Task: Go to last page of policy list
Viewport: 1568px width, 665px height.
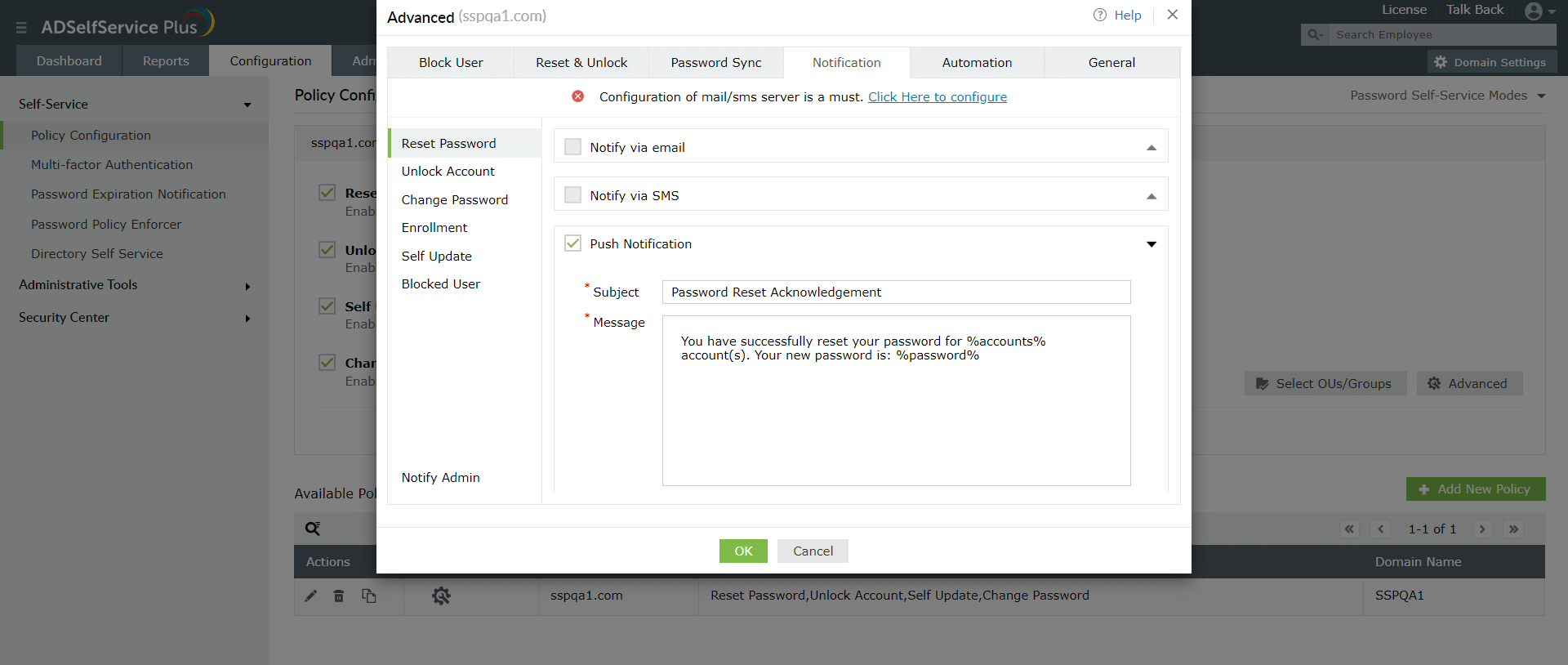Action: 1513,529
